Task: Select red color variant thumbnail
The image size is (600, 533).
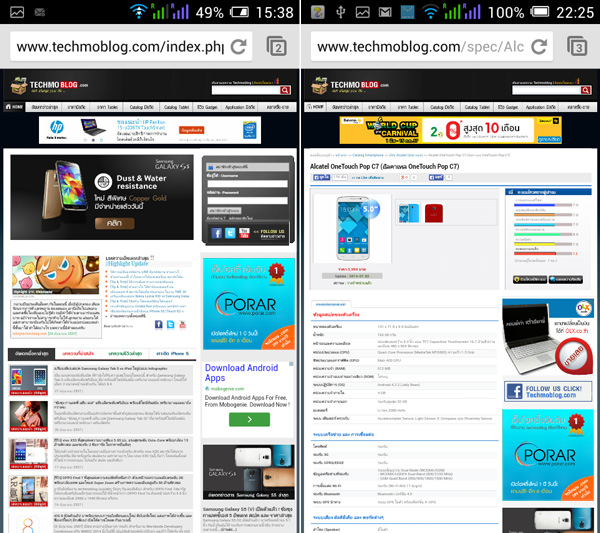Action: point(434,213)
